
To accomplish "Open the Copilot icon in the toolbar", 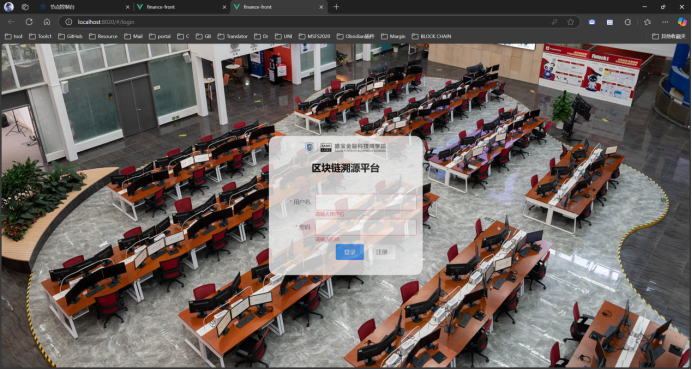I will (682, 22).
